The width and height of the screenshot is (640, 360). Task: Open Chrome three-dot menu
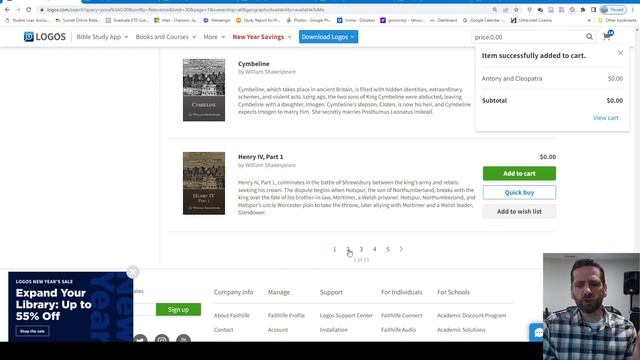click(x=633, y=9)
